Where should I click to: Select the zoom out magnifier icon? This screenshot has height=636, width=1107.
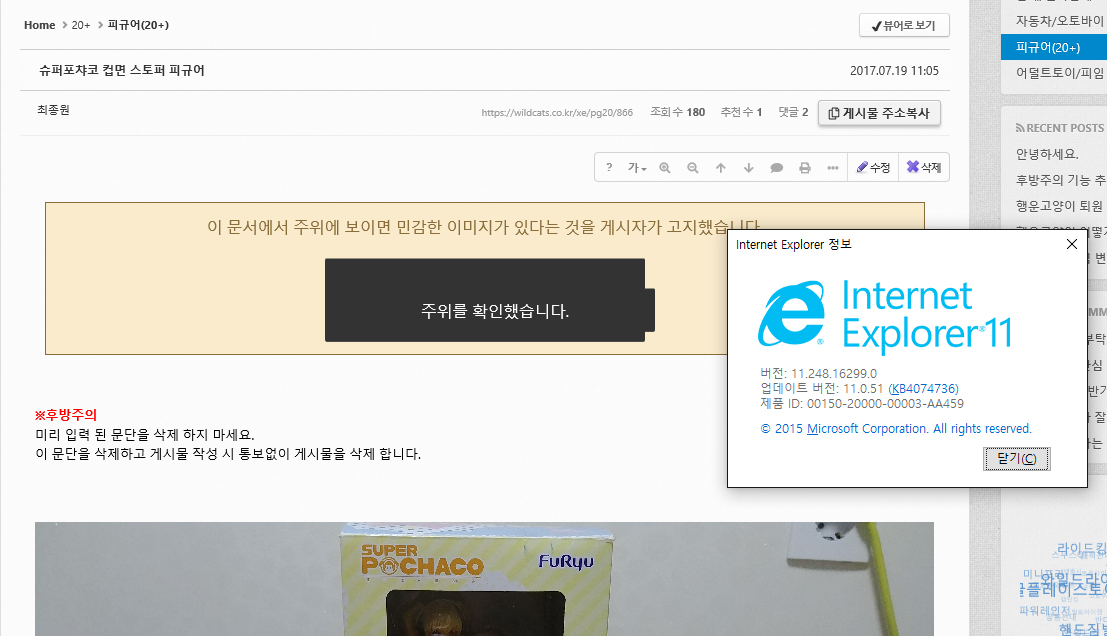[x=693, y=167]
